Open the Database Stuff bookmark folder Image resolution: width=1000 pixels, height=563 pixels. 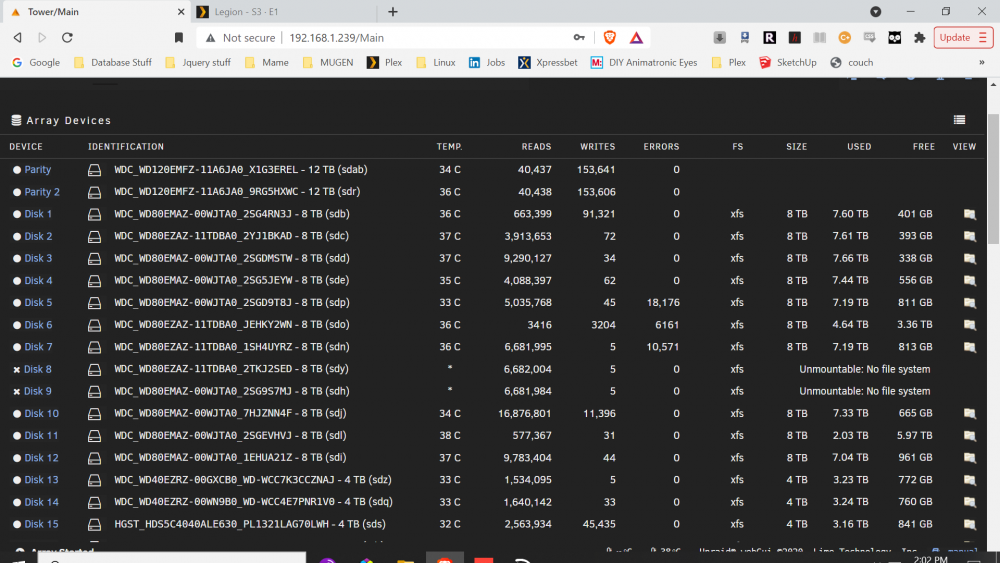pos(113,62)
